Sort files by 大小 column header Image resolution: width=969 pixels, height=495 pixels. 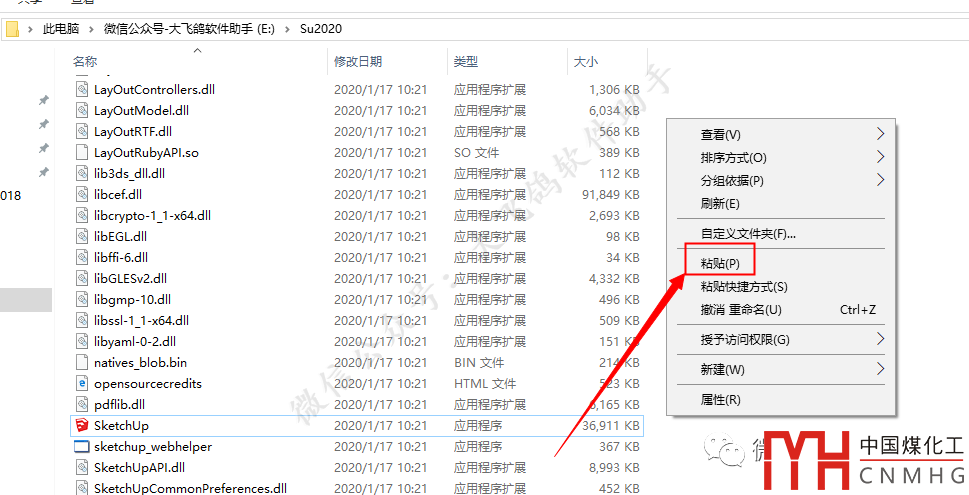pyautogui.click(x=585, y=62)
